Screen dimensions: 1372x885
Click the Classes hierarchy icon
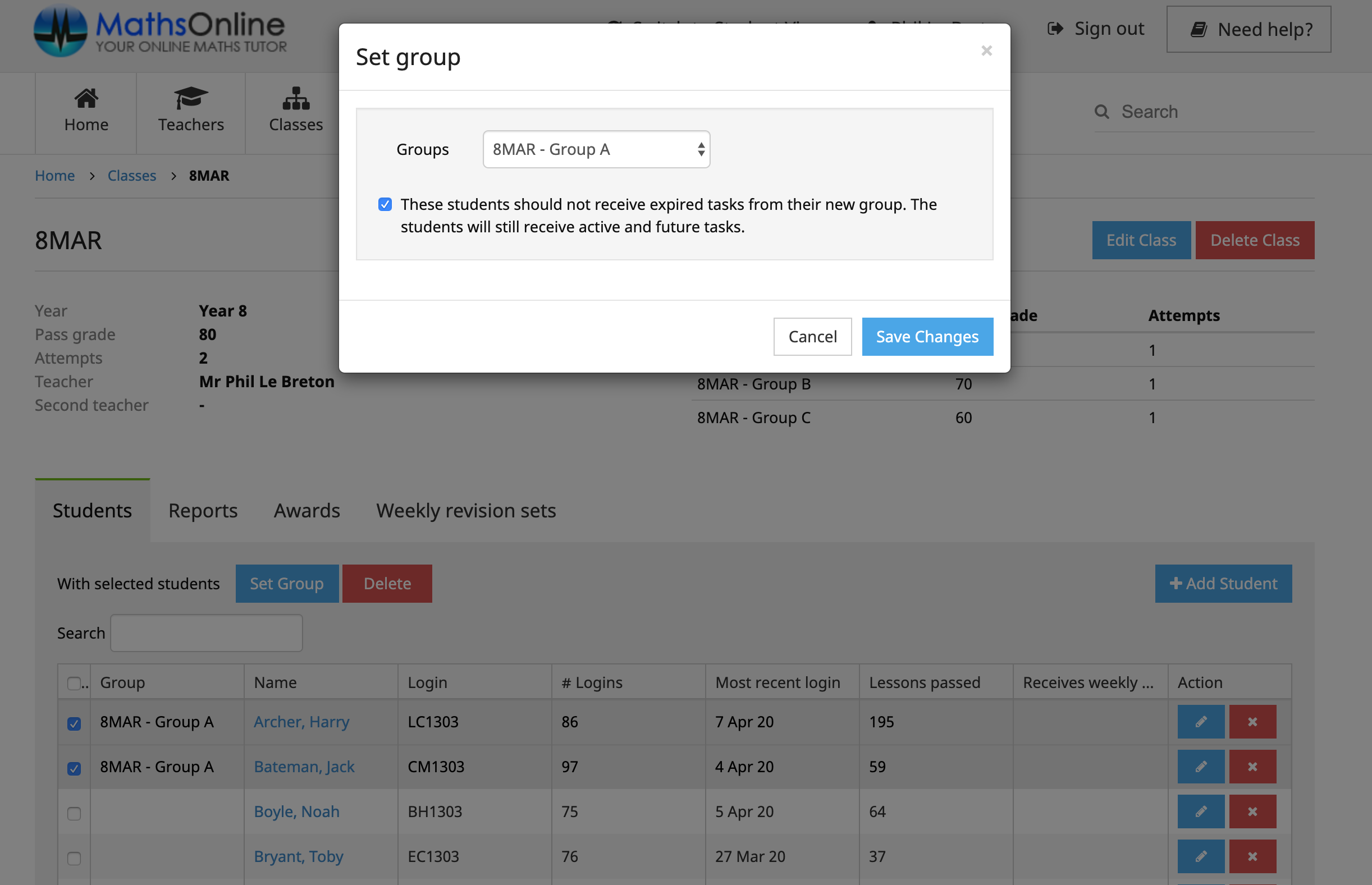click(x=295, y=99)
